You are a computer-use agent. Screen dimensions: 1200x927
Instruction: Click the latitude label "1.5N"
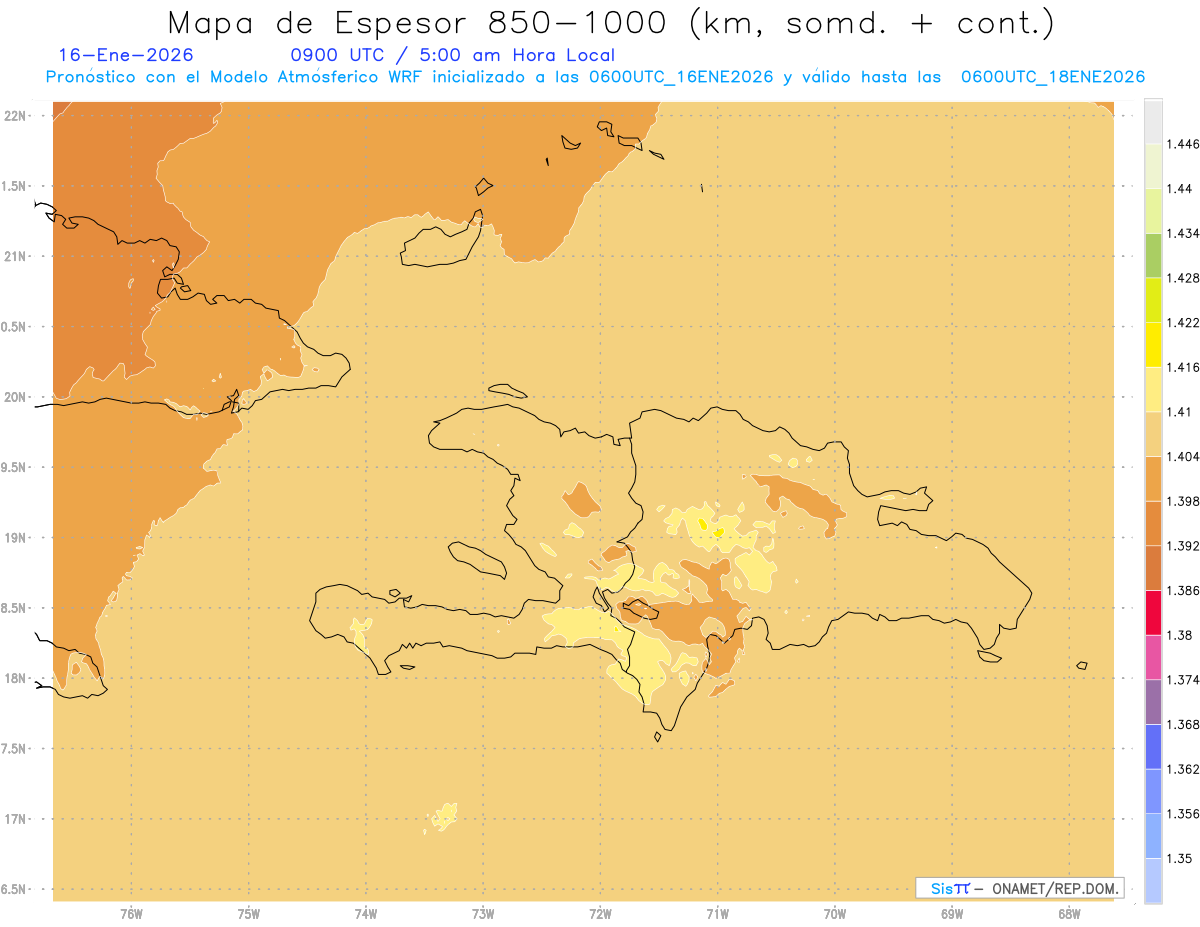(x=14, y=186)
